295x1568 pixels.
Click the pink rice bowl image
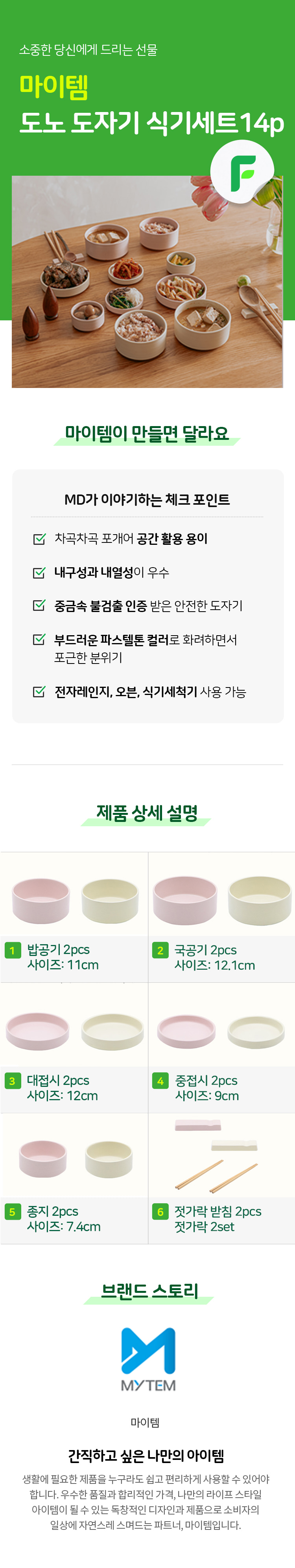[41, 900]
